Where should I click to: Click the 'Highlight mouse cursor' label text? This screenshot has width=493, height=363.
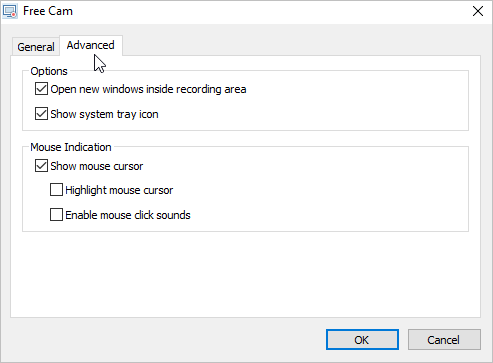(x=119, y=190)
